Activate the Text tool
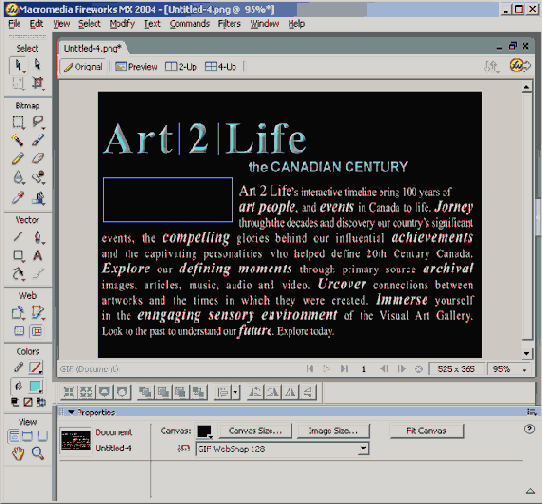The height and width of the screenshot is (504, 542). point(38,255)
